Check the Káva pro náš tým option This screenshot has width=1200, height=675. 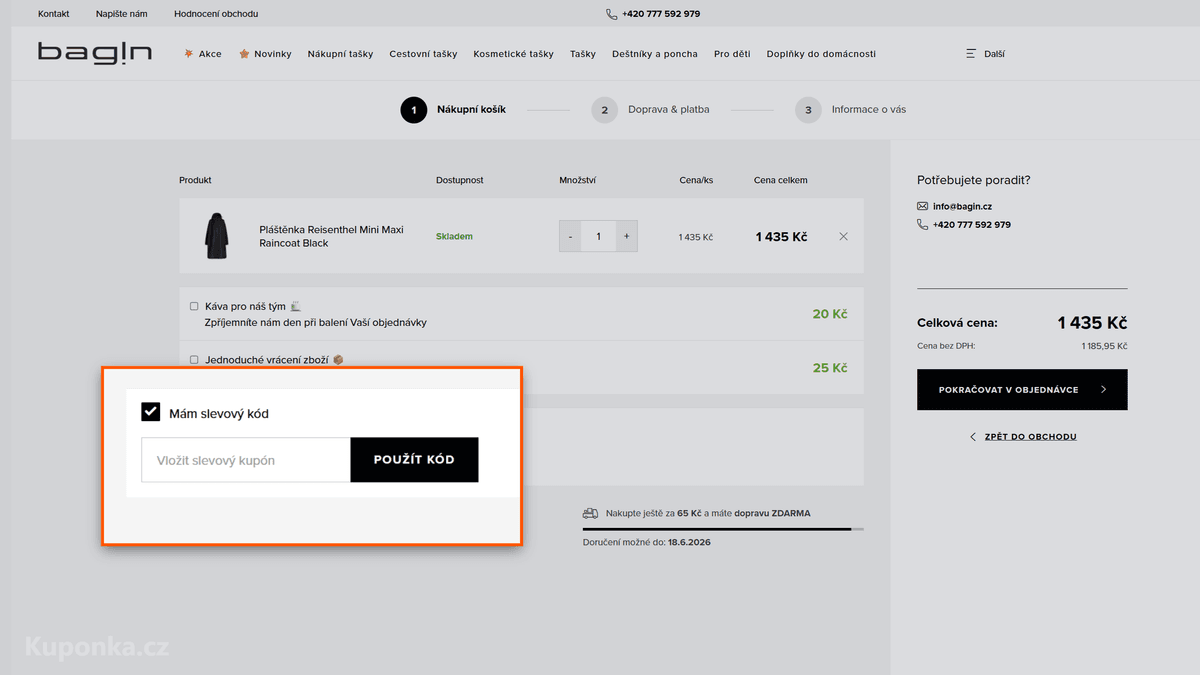click(x=194, y=306)
